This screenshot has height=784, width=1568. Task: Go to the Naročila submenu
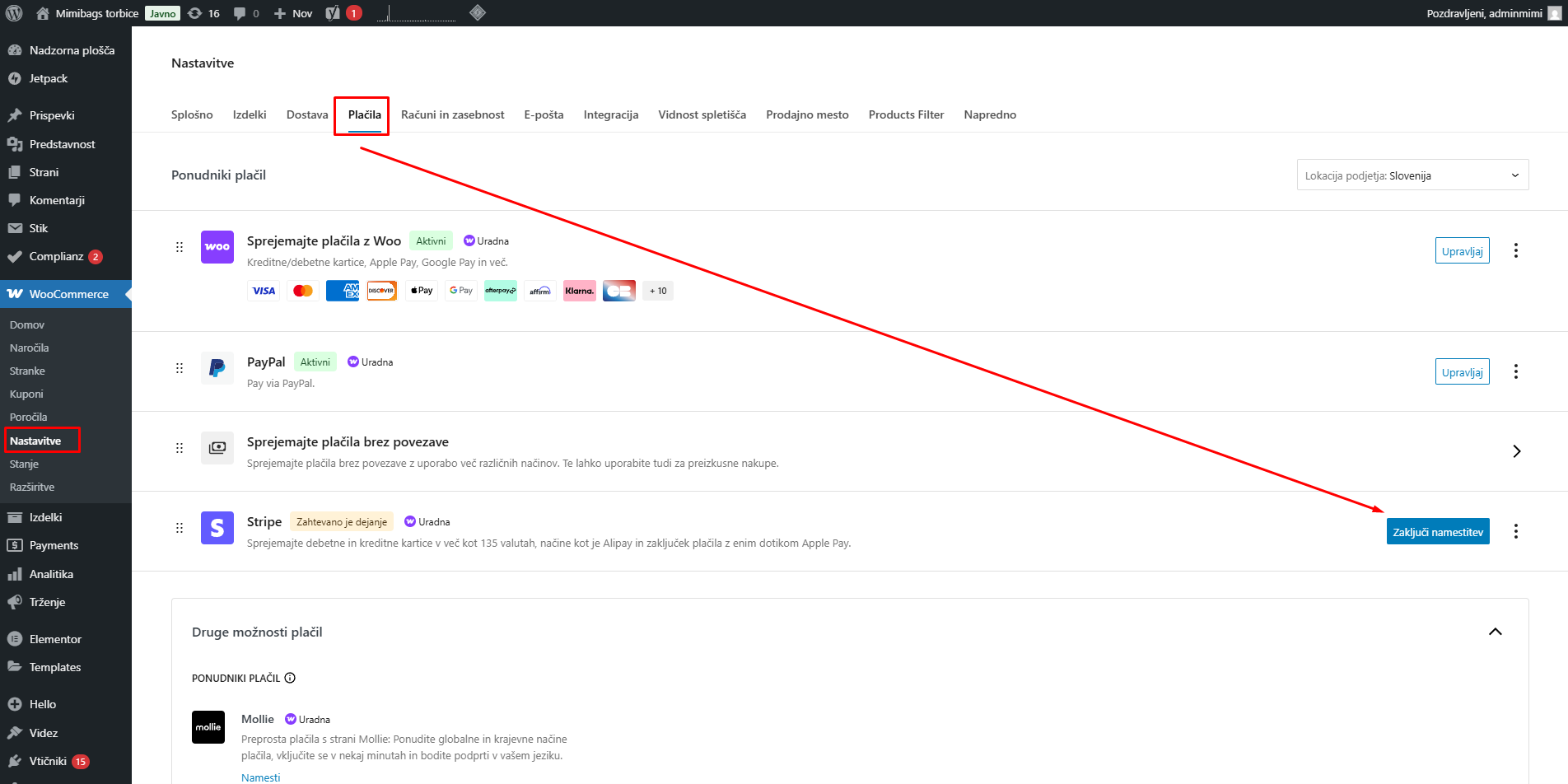[30, 348]
